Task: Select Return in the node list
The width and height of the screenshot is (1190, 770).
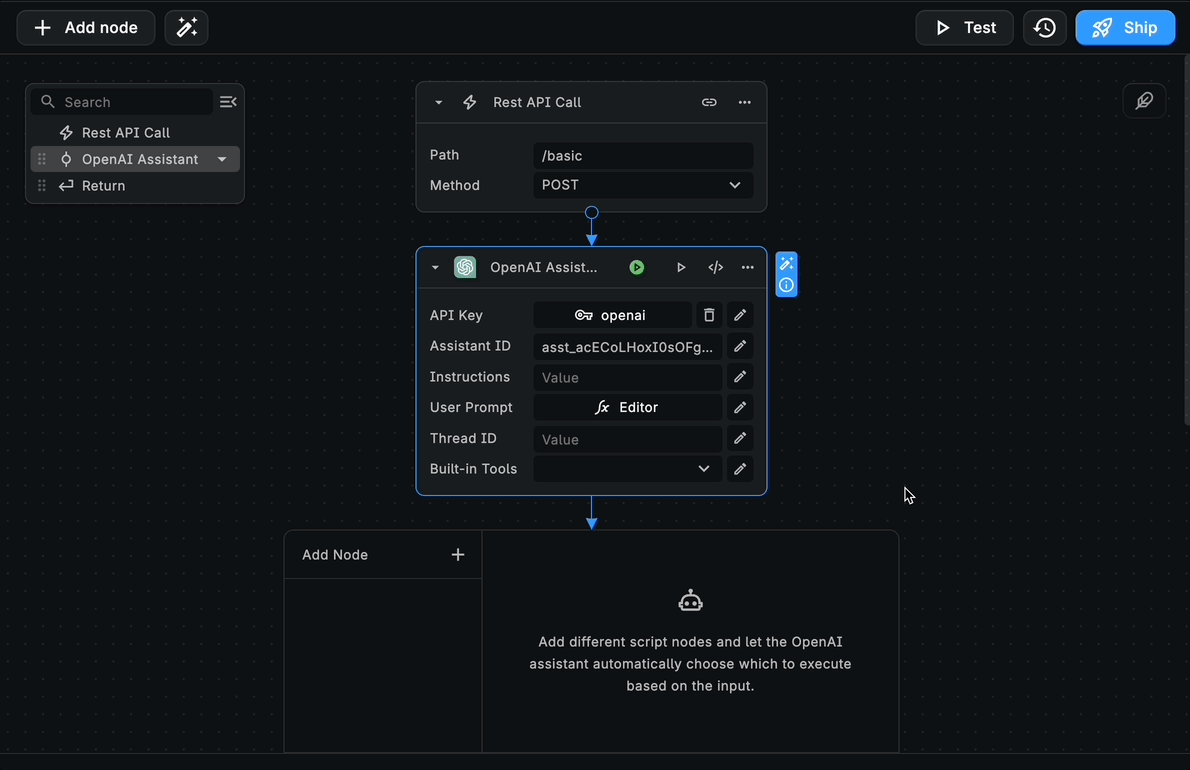Action: pyautogui.click(x=104, y=186)
